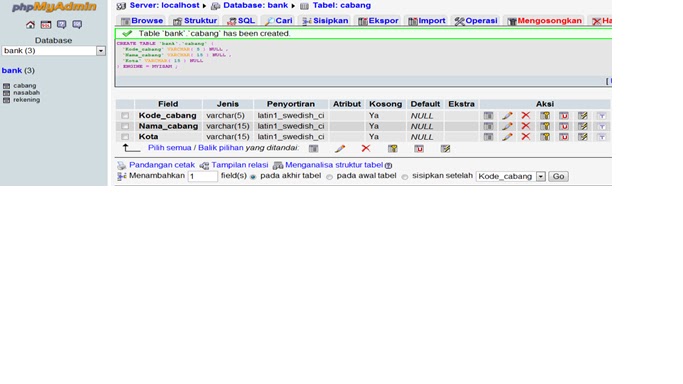The width and height of the screenshot is (683, 384).
Task: Select 'pada awal tabel' radio option
Action: pos(330,177)
